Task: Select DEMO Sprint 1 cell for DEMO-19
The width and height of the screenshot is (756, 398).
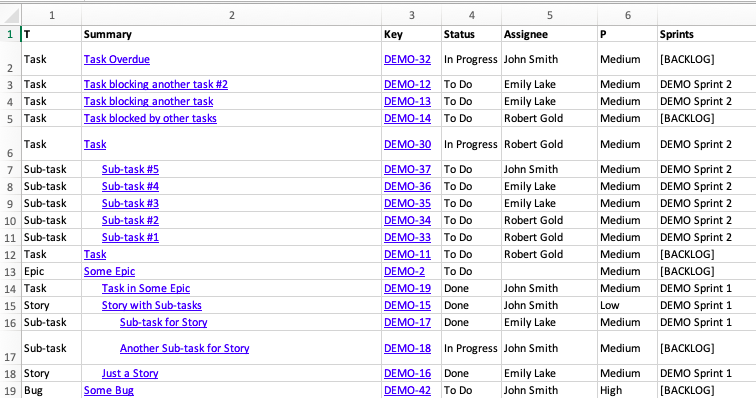Action: tap(706, 288)
